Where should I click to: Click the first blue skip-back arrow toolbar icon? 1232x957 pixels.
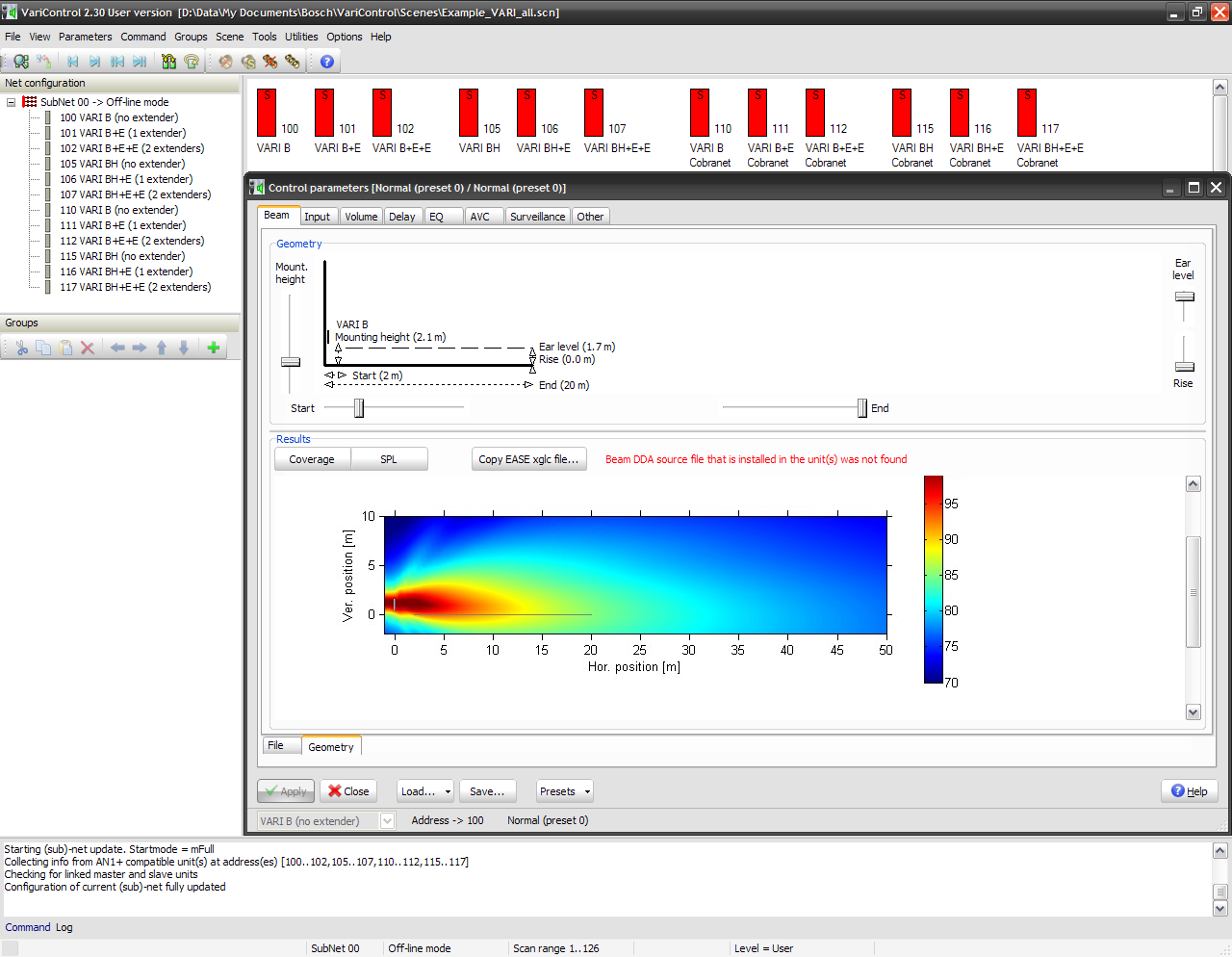(72, 62)
